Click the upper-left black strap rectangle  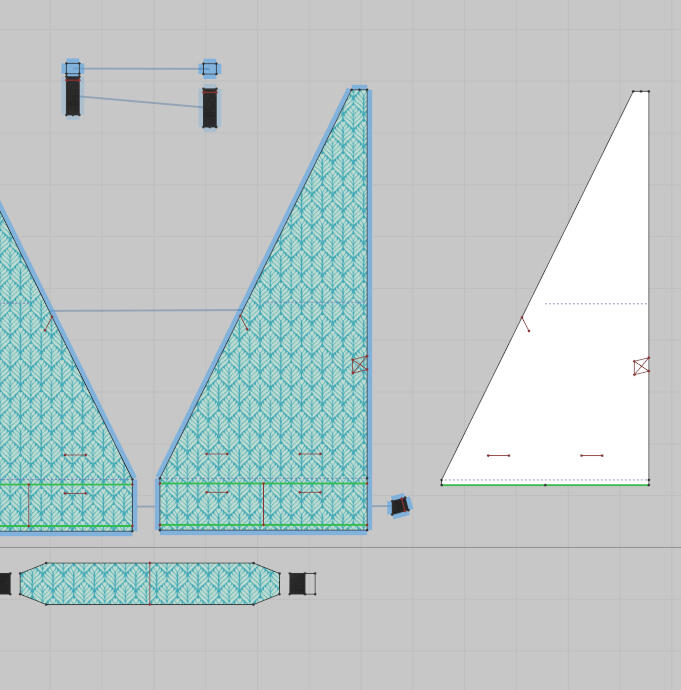coord(73,97)
